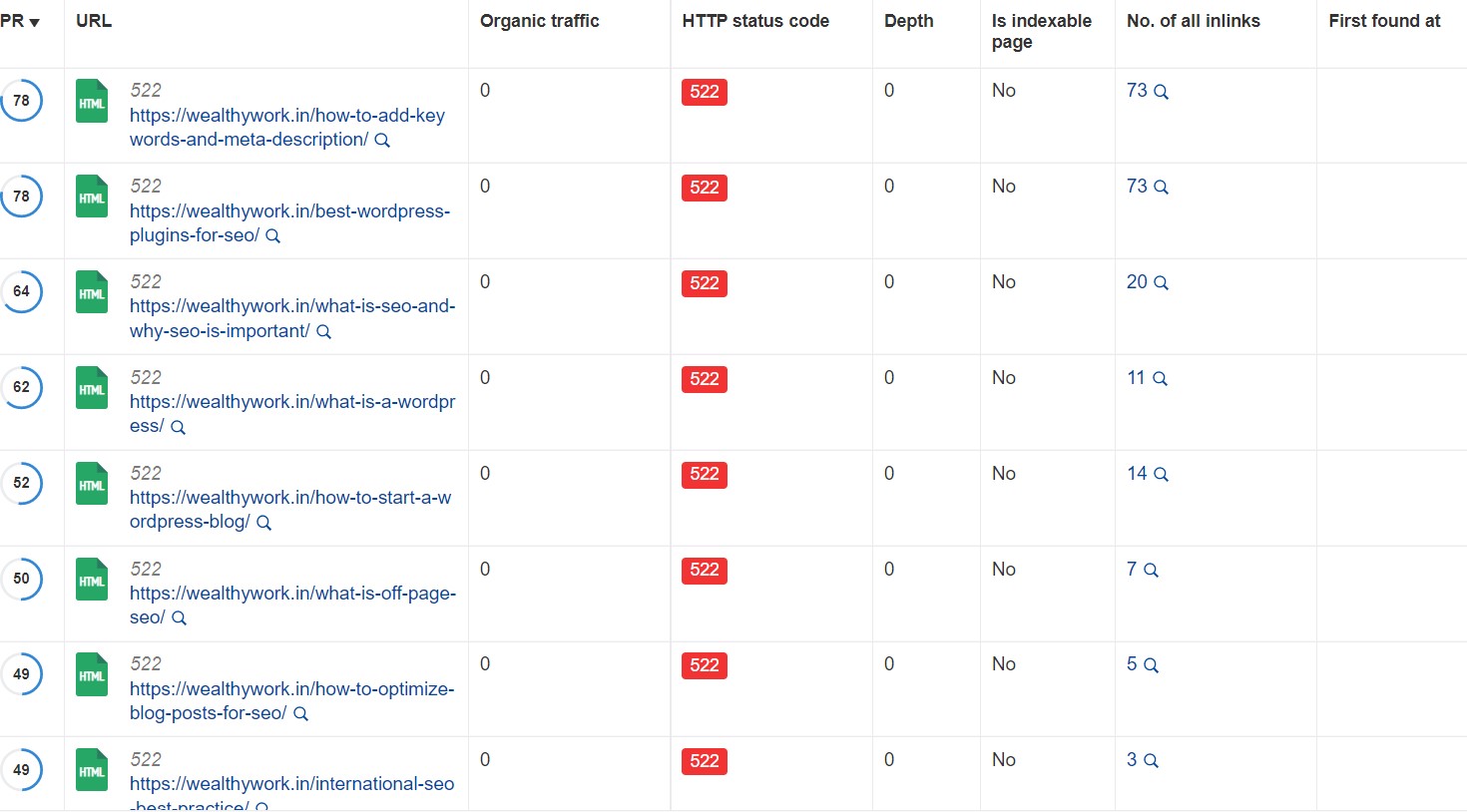1467x812 pixels.
Task: Click red 522 status badge in first row
Action: point(705,92)
